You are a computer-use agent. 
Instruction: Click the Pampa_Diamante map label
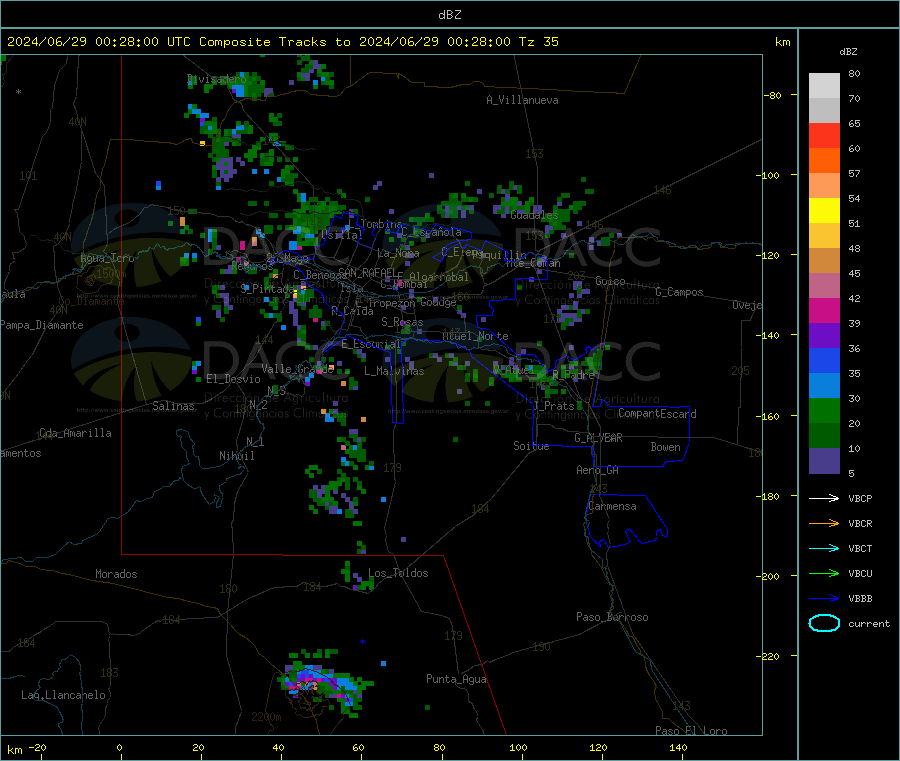pyautogui.click(x=42, y=325)
